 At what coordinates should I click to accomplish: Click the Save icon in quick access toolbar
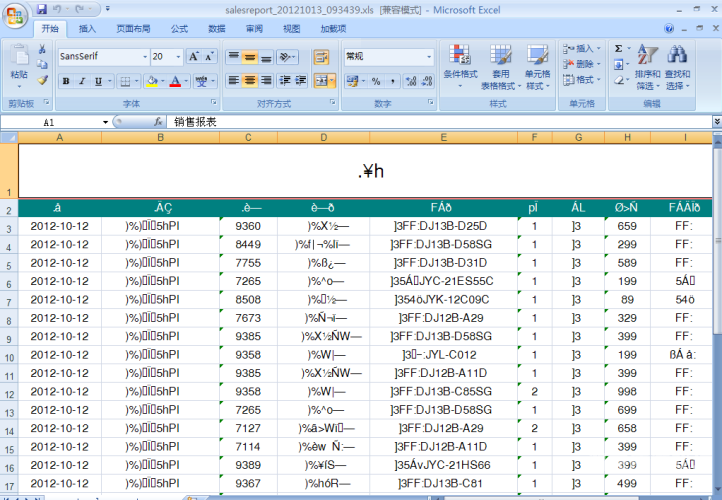[x=42, y=9]
